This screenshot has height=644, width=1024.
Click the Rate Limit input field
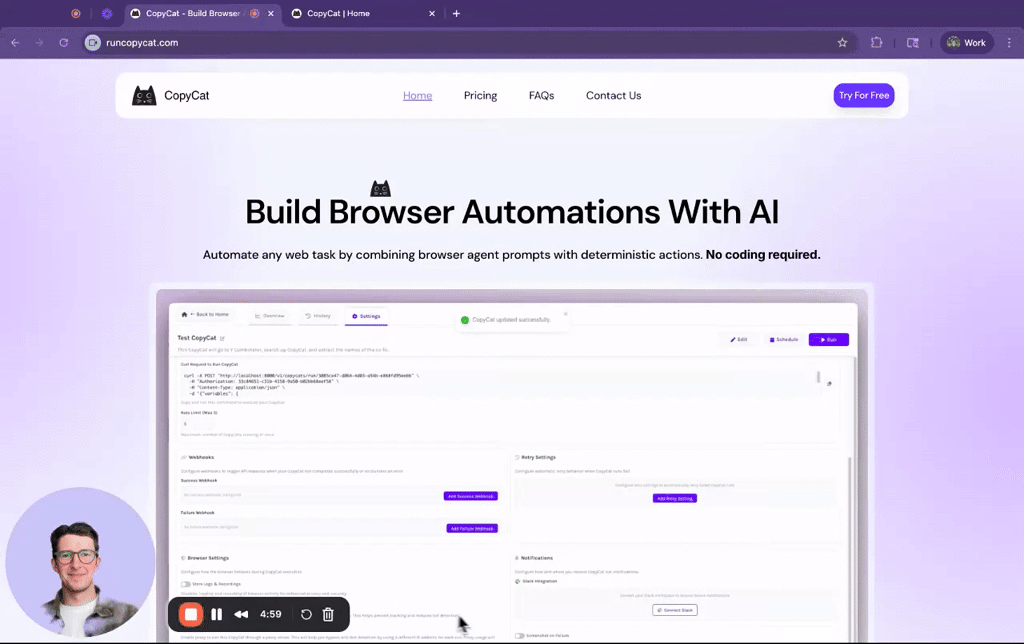click(x=198, y=424)
